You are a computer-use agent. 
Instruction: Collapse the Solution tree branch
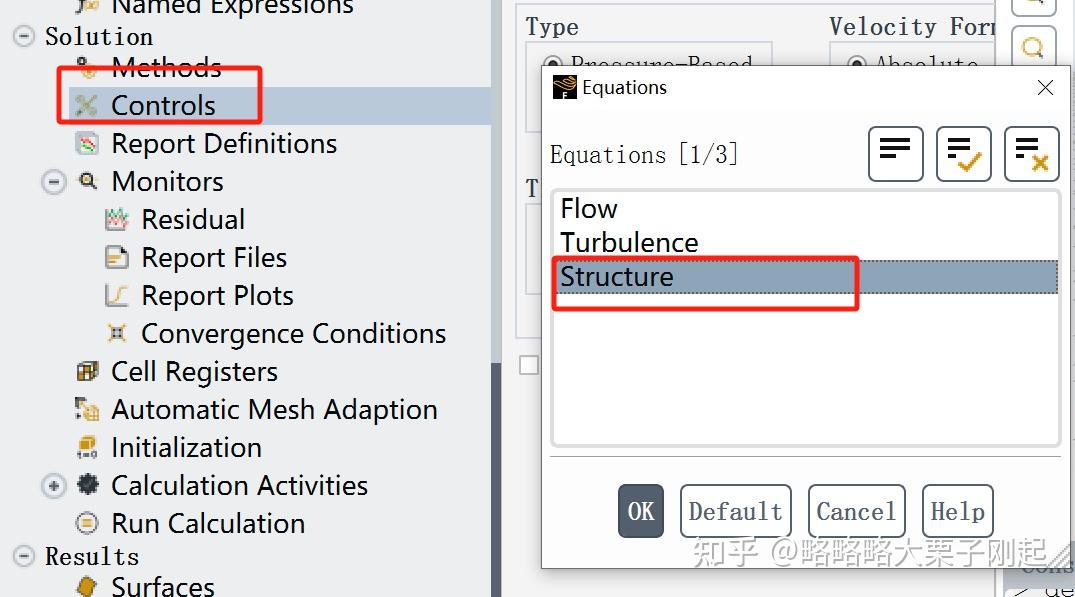23,37
